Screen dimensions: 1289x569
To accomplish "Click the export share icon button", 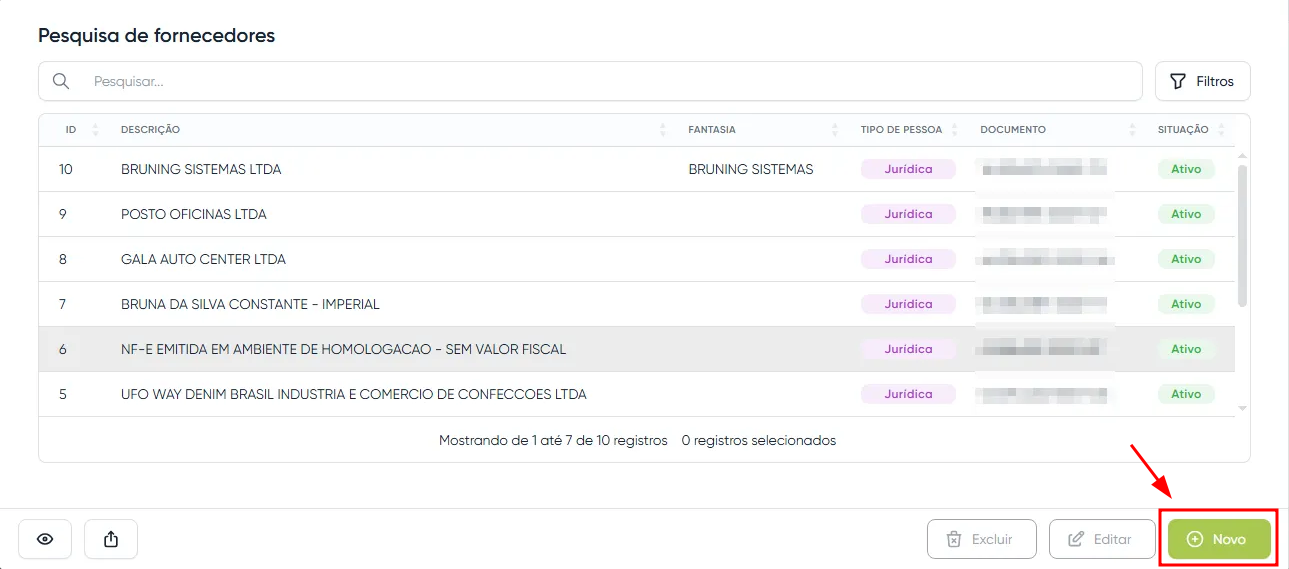I will tap(111, 539).
